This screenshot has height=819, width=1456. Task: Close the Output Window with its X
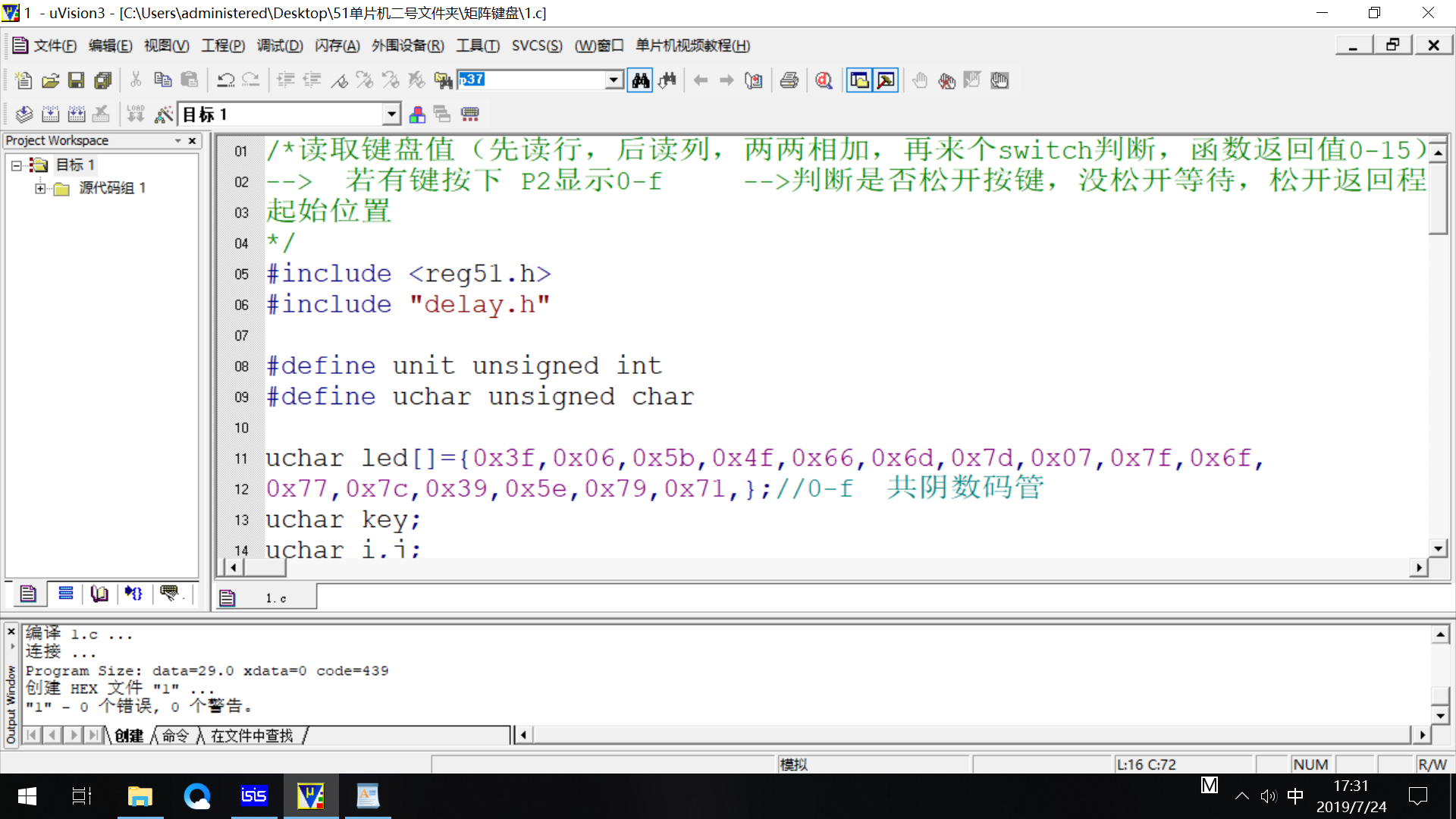click(x=11, y=631)
